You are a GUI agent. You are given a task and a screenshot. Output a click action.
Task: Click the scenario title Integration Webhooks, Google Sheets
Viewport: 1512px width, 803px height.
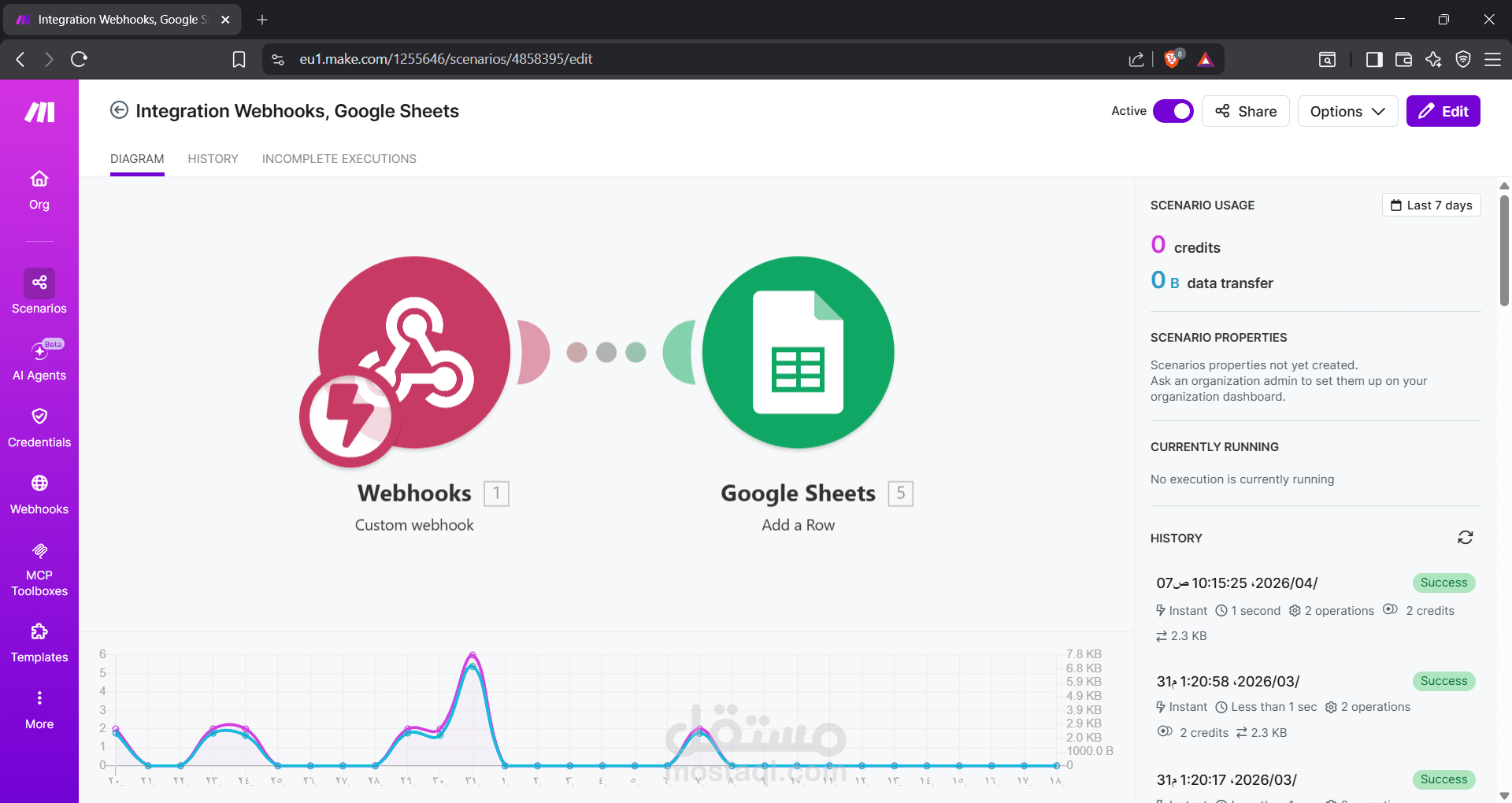[297, 111]
